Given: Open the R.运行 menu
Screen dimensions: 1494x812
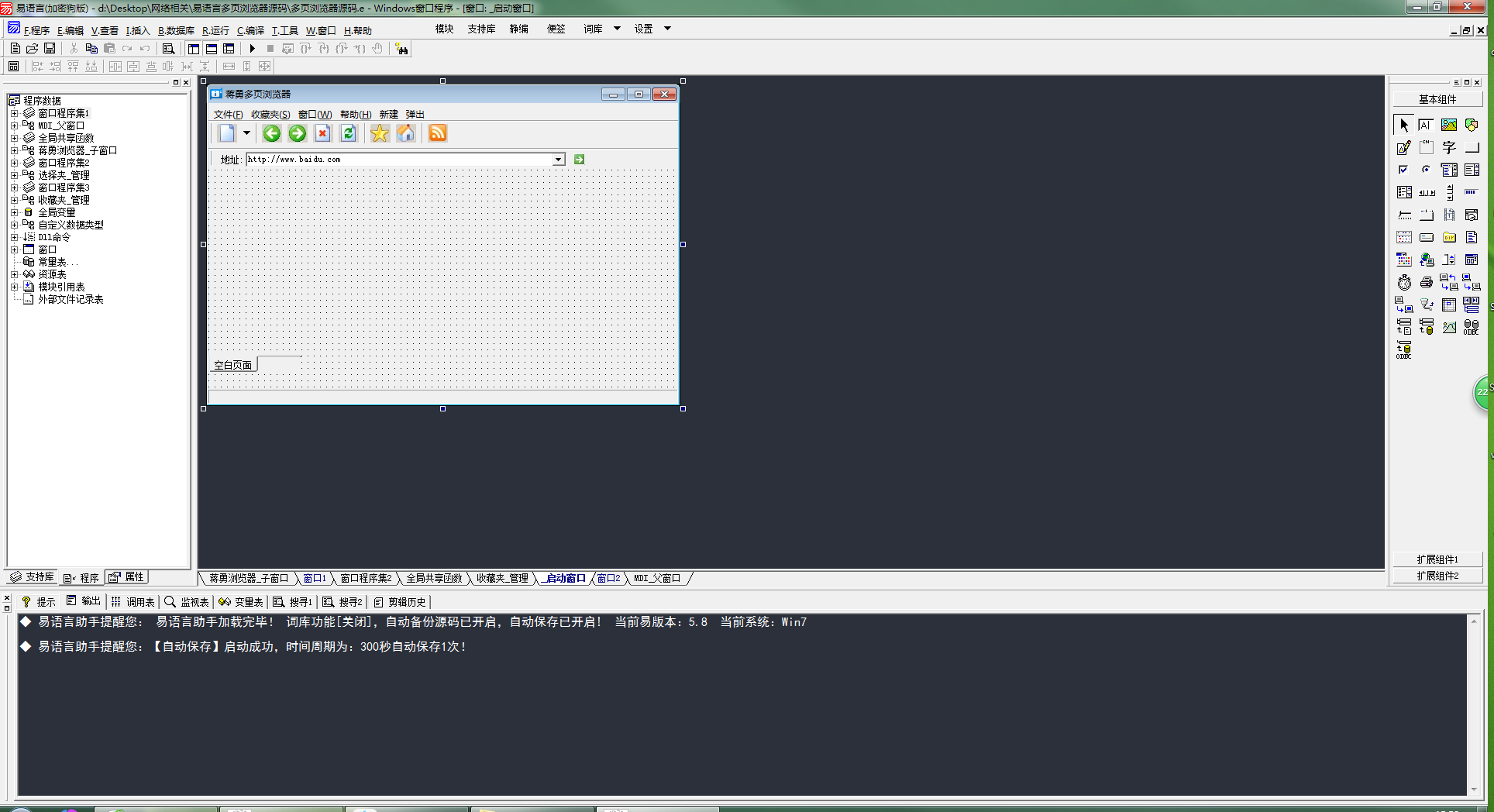Looking at the screenshot, I should click(x=215, y=31).
